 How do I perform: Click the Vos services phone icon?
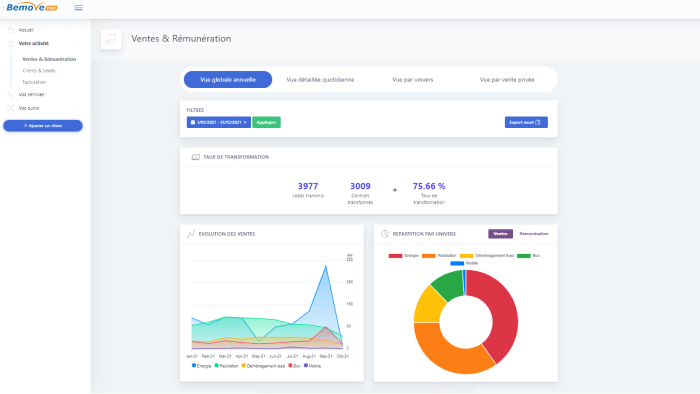tap(11, 94)
